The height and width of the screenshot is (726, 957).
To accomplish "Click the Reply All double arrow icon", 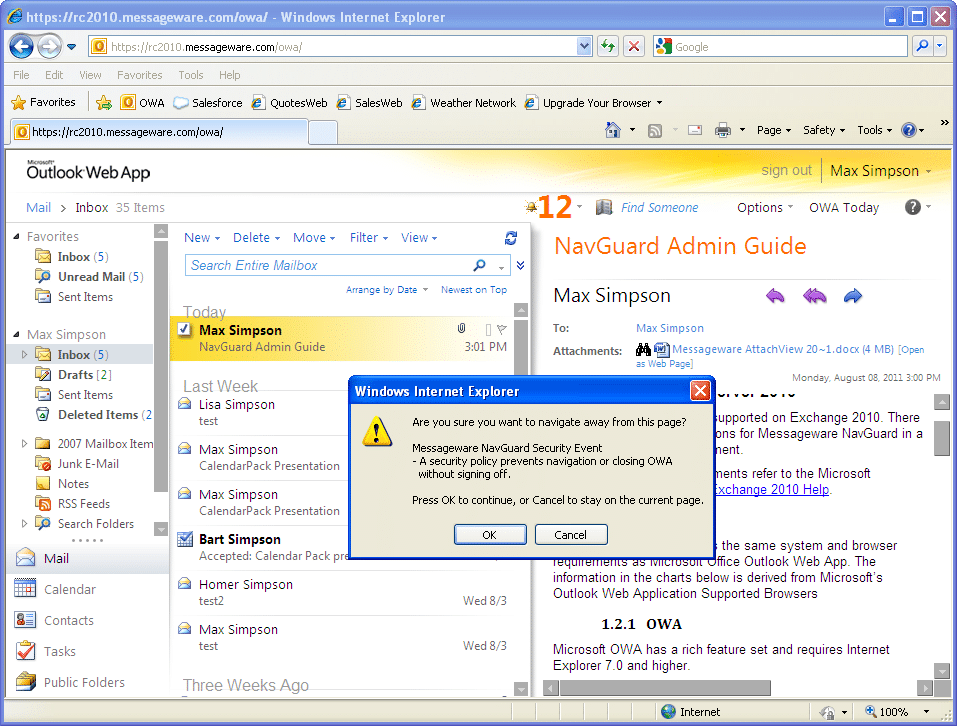I will coord(814,297).
